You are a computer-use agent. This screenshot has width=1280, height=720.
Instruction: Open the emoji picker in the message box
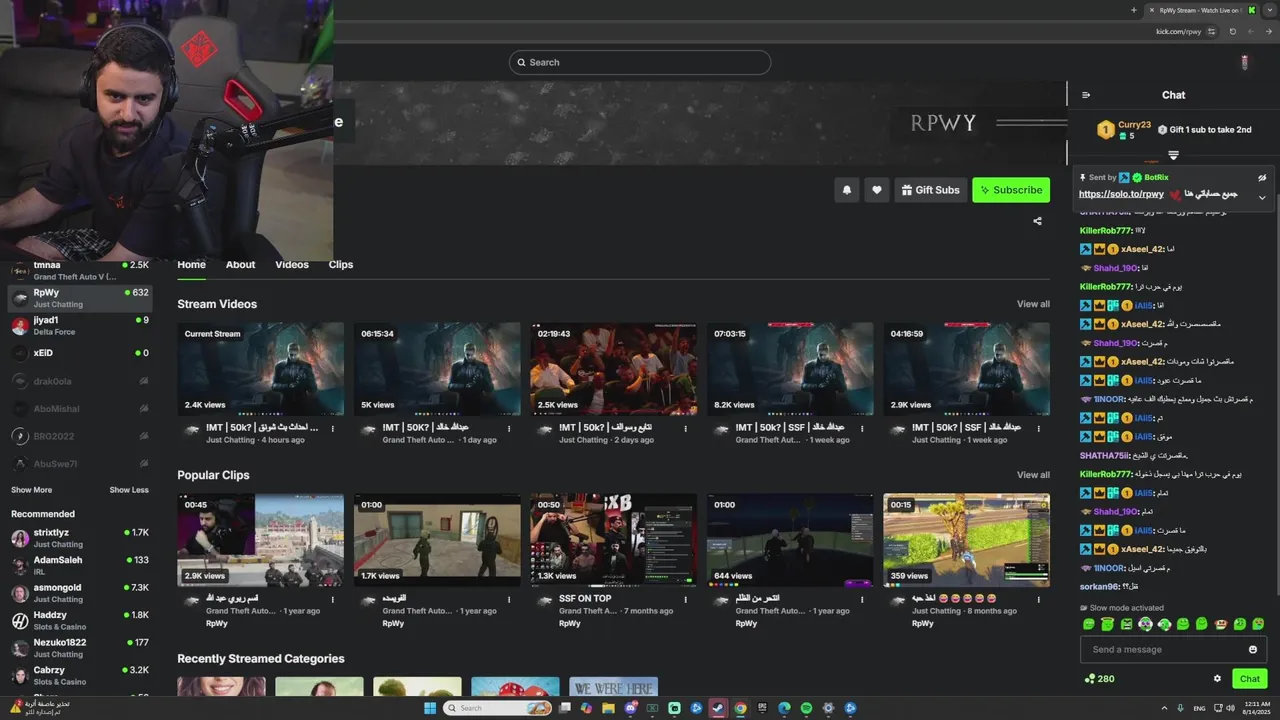coord(1253,649)
